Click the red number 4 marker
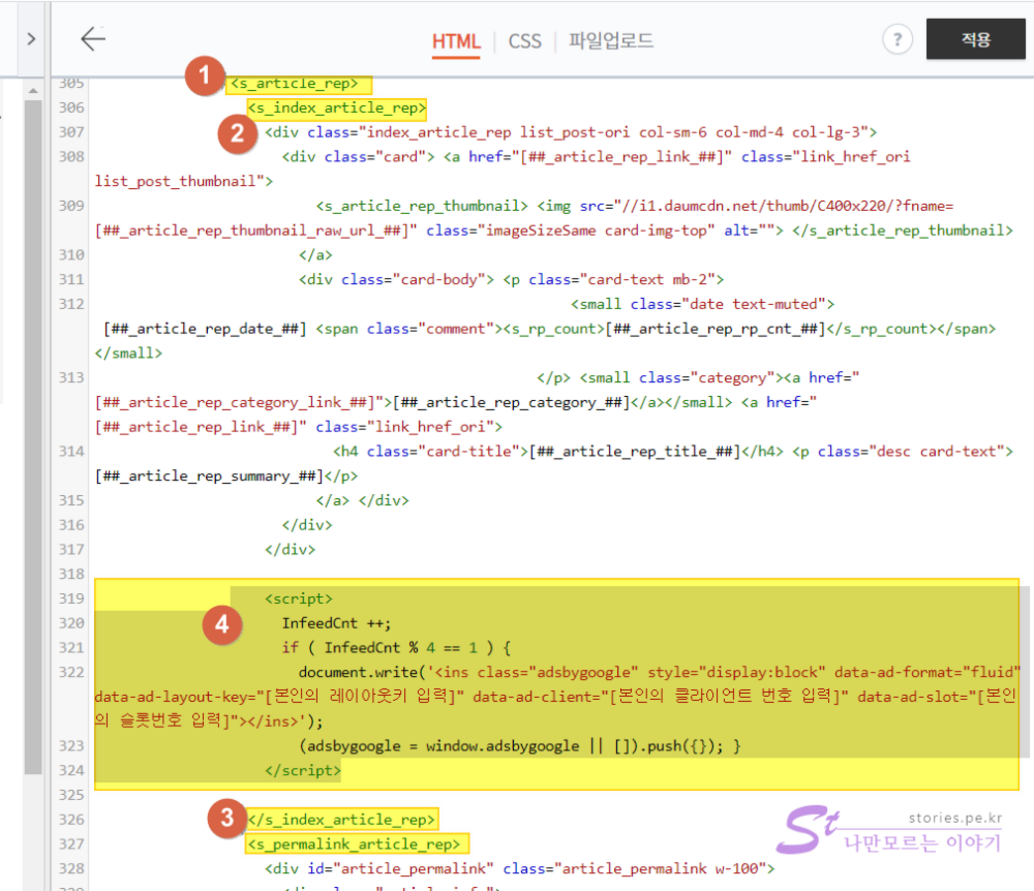This screenshot has height=891, width=1034. (x=222, y=626)
